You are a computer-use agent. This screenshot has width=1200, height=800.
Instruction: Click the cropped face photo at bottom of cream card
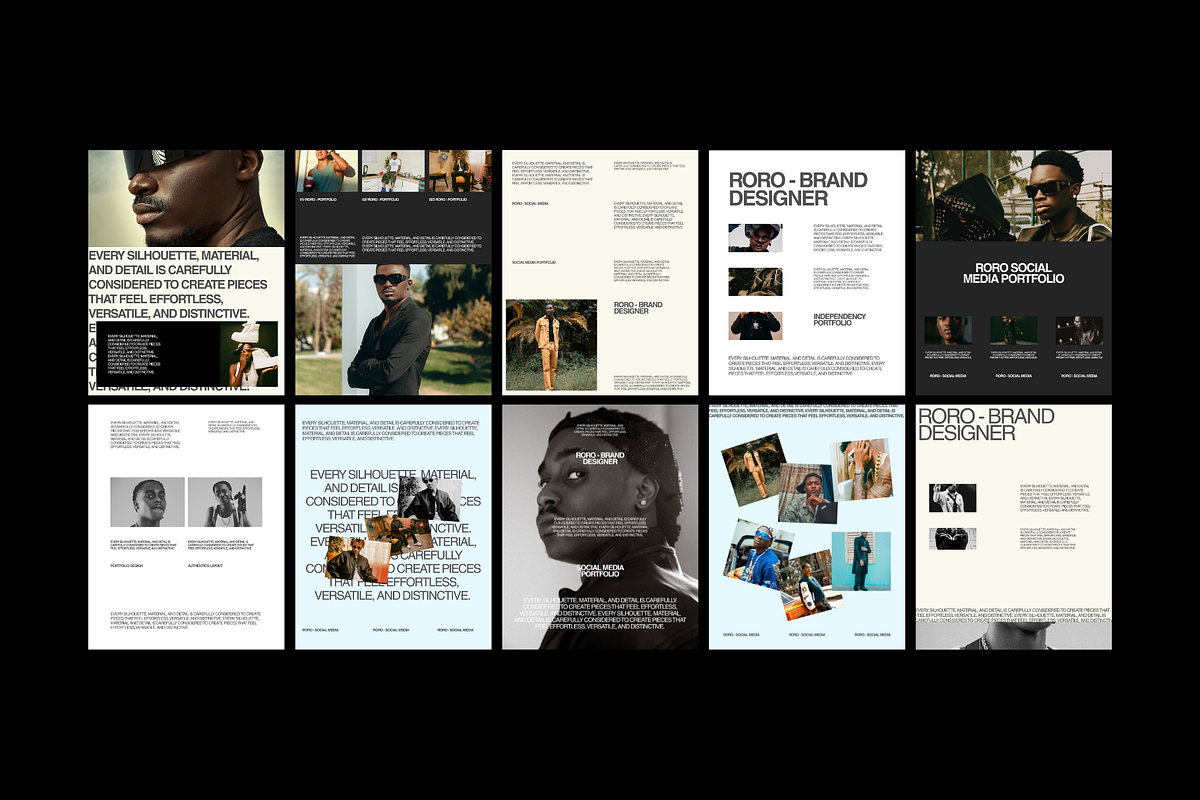tap(1013, 638)
